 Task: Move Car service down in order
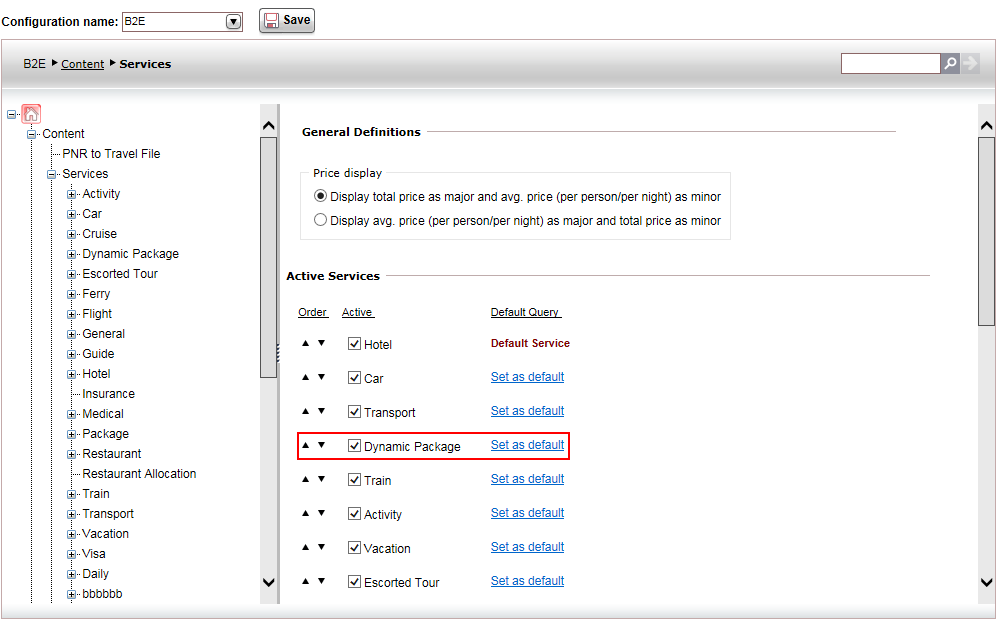(321, 377)
